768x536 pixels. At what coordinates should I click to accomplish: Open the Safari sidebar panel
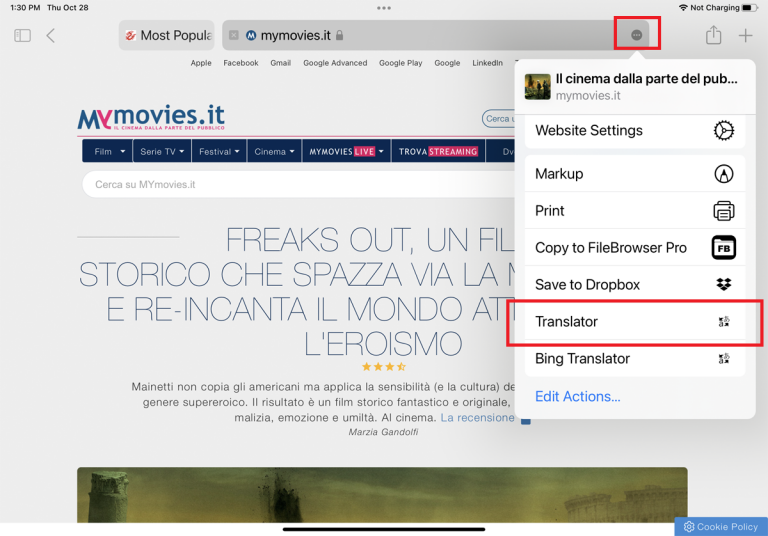(x=22, y=36)
